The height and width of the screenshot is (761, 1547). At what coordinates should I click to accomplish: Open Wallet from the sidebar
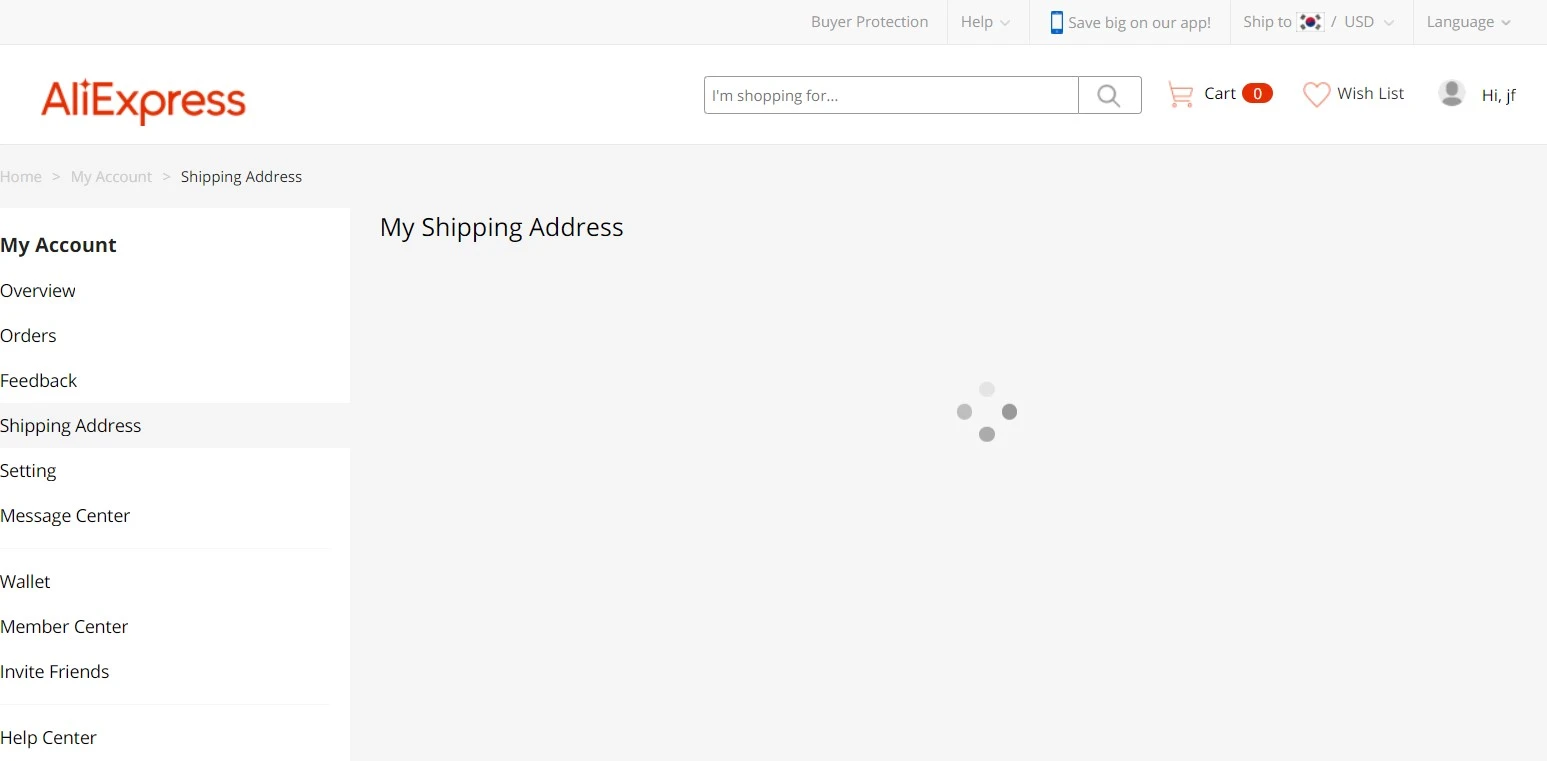tap(25, 582)
